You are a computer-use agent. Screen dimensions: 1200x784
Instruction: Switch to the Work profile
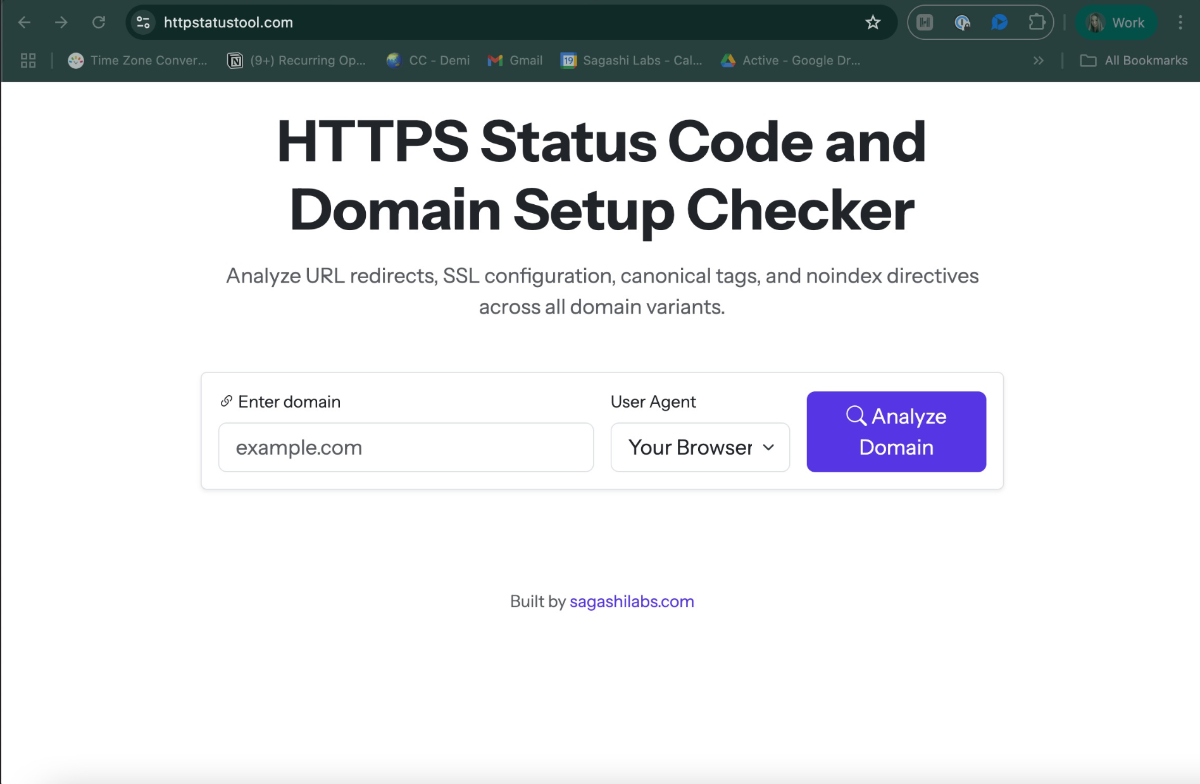tap(1117, 22)
